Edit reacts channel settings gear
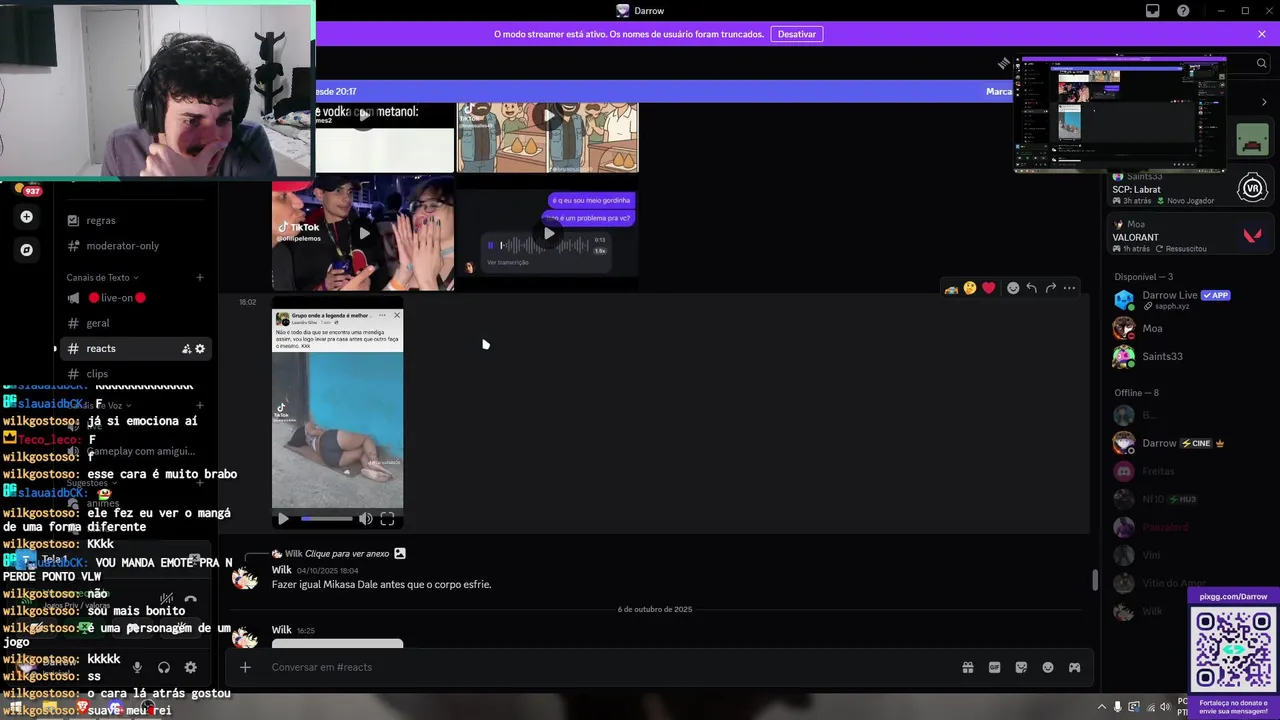The height and width of the screenshot is (720, 1280). 200,349
